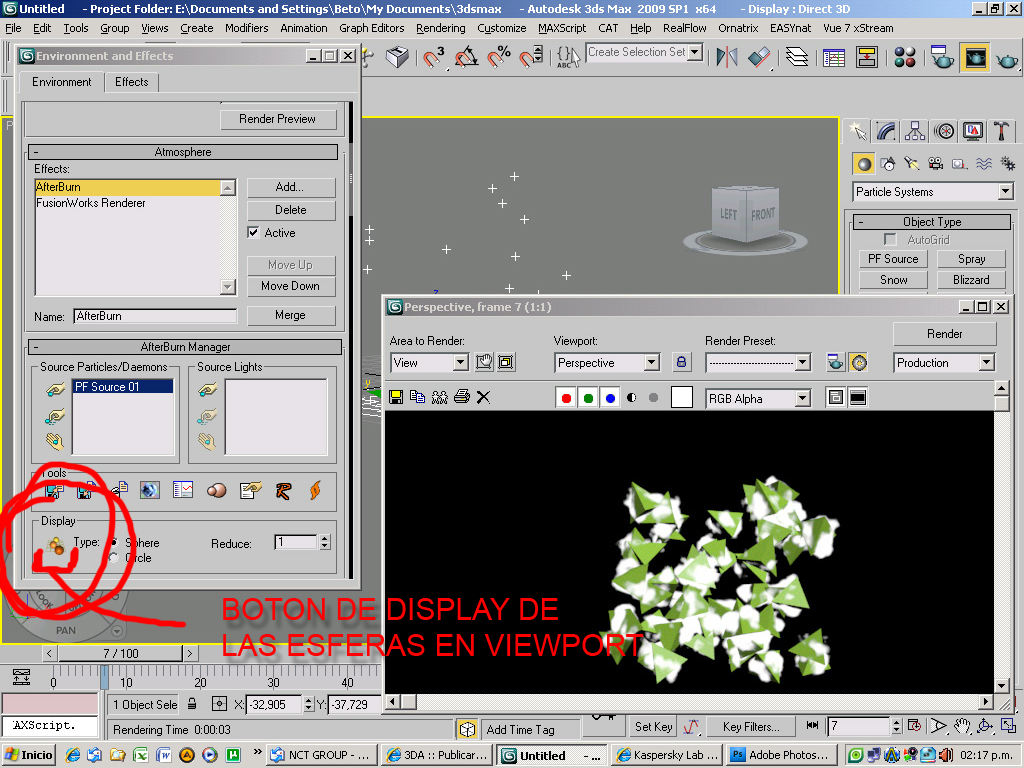Open the Motion command panel tab
Viewport: 1024px width, 768px height.
pos(944,131)
